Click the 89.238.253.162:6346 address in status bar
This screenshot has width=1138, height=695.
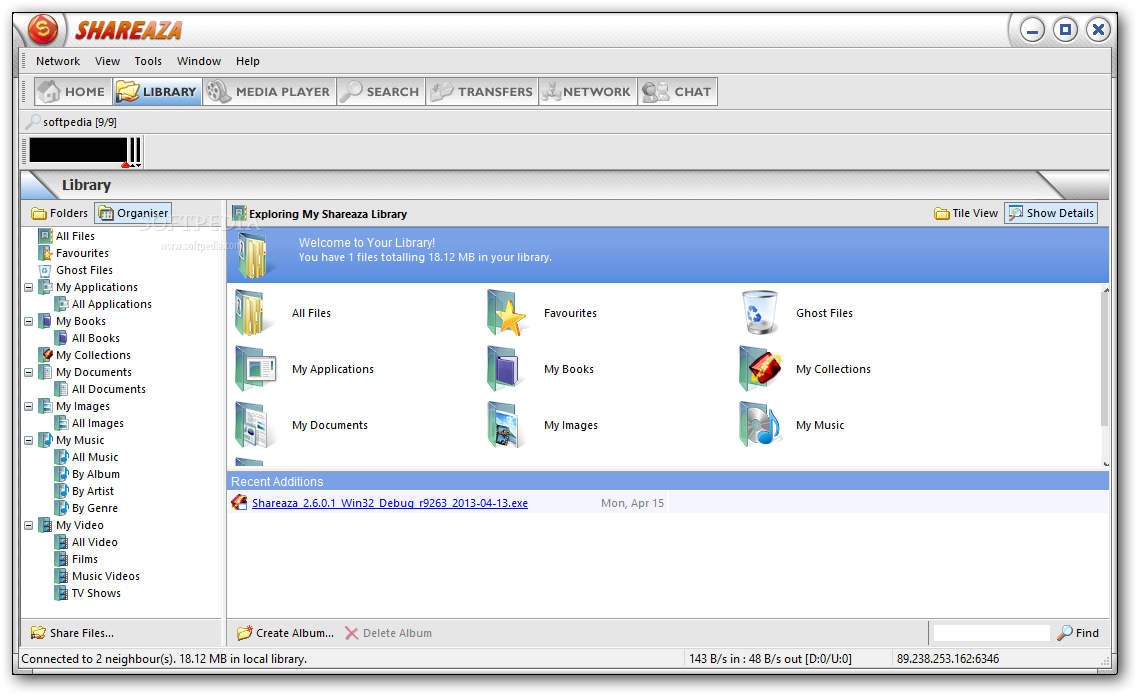[x=948, y=659]
